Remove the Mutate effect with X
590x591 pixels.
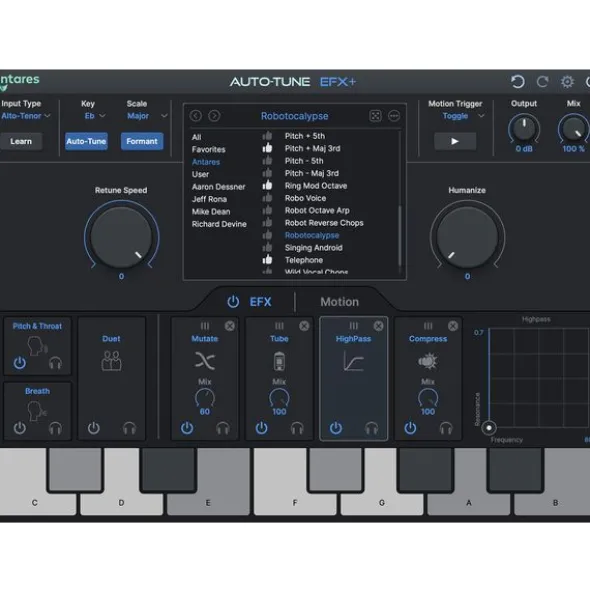pos(229,326)
